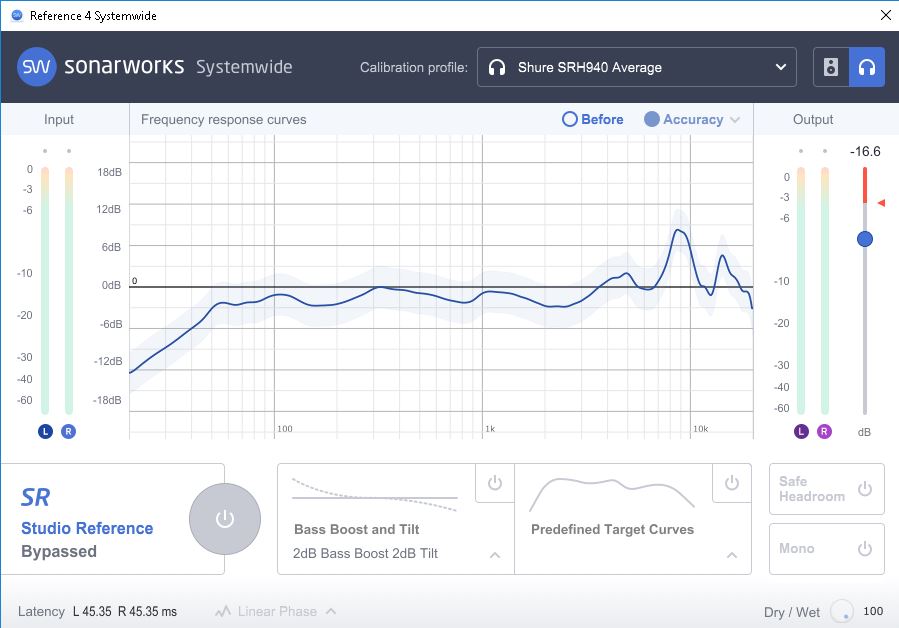Enable Studio Reference calibration with power button
This screenshot has height=628, width=899.
[225, 519]
